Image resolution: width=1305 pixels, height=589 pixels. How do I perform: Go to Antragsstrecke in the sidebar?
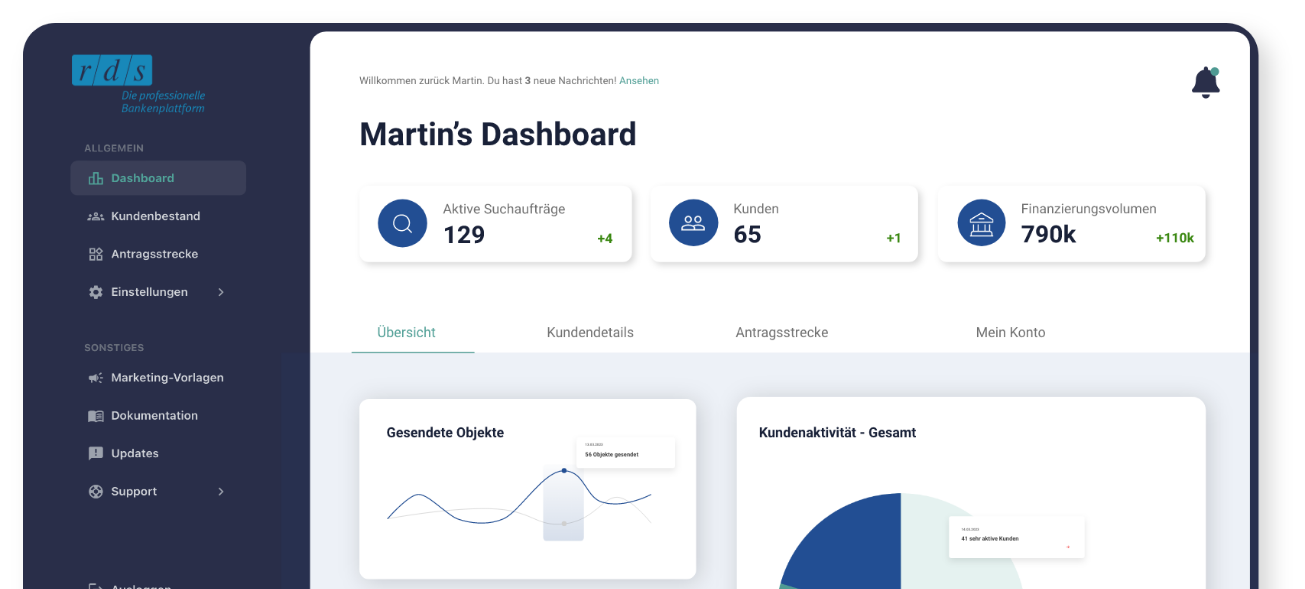[x=154, y=254]
